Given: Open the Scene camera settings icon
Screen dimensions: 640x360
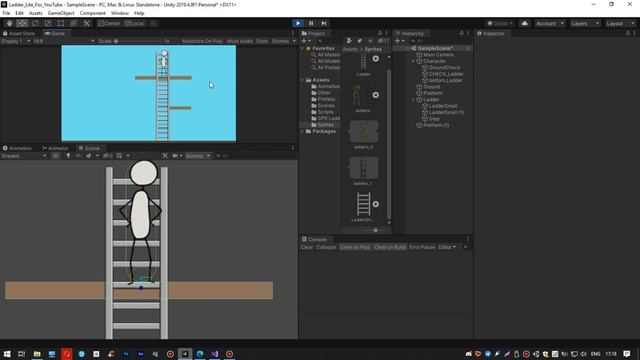Looking at the screenshot, I should pos(176,156).
